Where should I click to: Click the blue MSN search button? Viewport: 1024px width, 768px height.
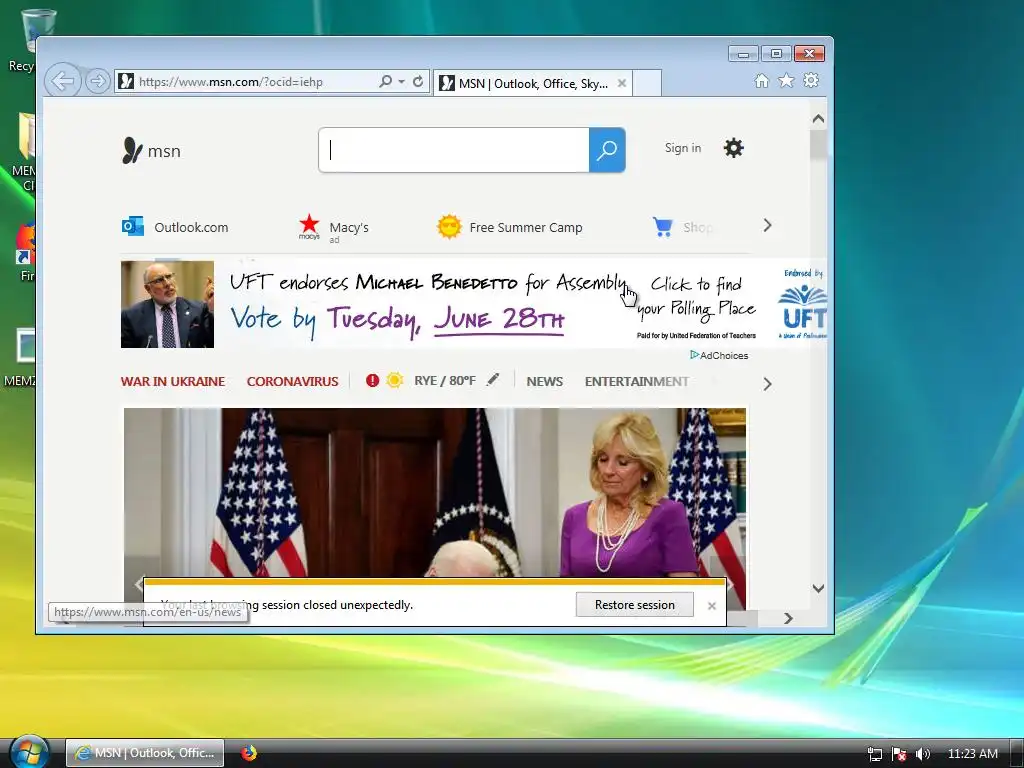pos(607,150)
